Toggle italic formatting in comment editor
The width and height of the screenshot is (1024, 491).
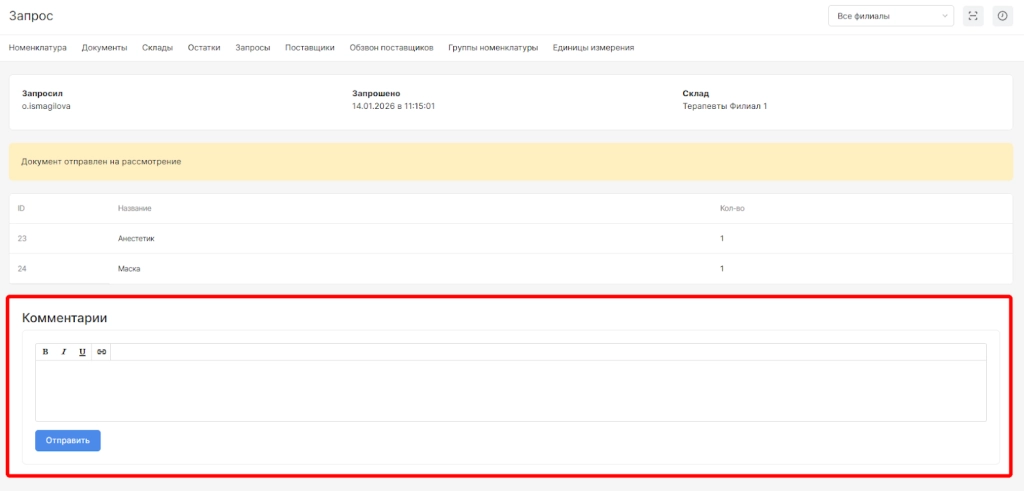pyautogui.click(x=63, y=352)
